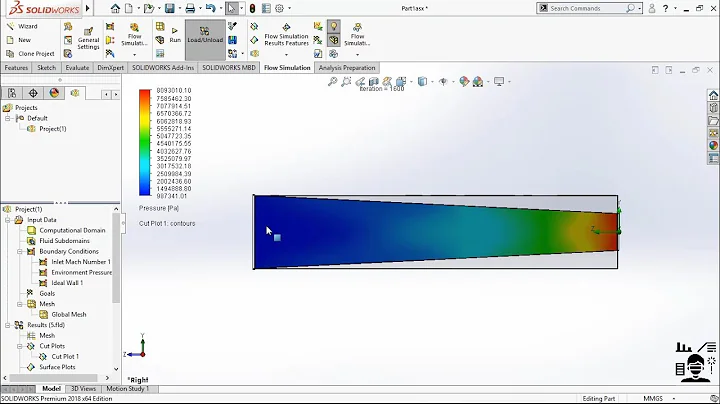Toggle the light bulb display icon
Image resolution: width=720 pixels, height=404 pixels.
[334, 26]
